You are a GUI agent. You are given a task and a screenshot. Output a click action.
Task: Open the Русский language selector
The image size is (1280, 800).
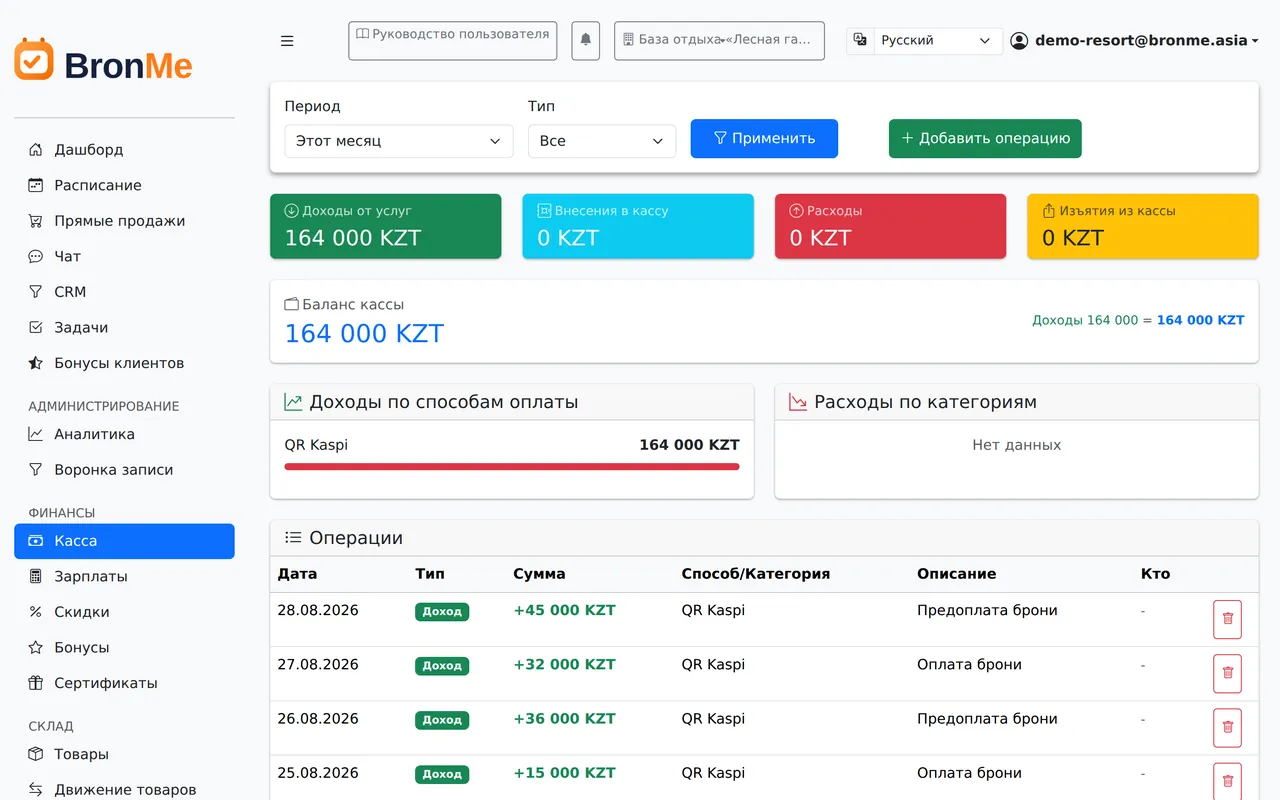[937, 41]
